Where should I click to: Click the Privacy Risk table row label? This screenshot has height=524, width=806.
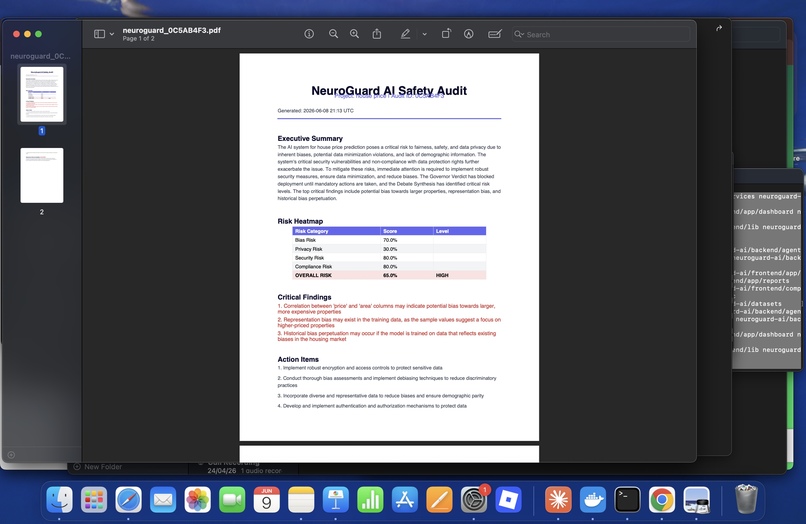coord(308,249)
